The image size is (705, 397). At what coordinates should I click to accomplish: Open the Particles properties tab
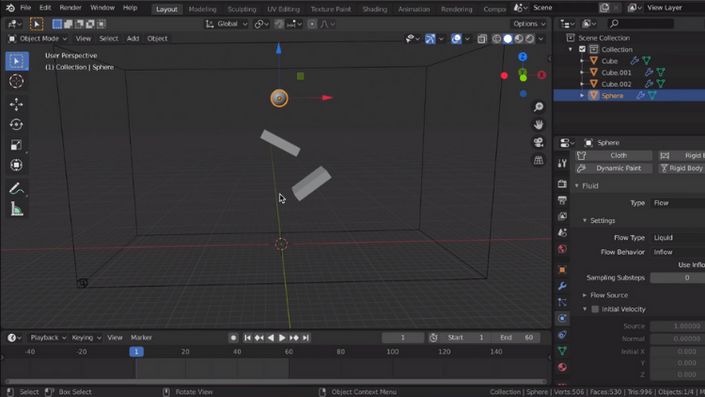[562, 302]
